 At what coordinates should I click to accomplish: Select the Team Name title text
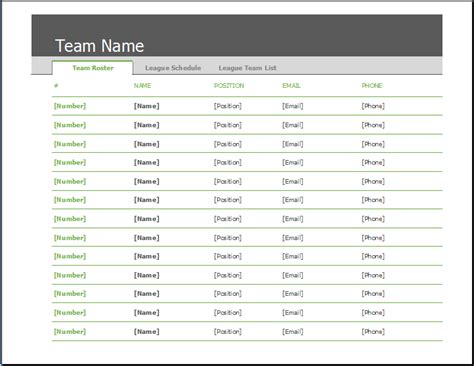click(x=99, y=46)
